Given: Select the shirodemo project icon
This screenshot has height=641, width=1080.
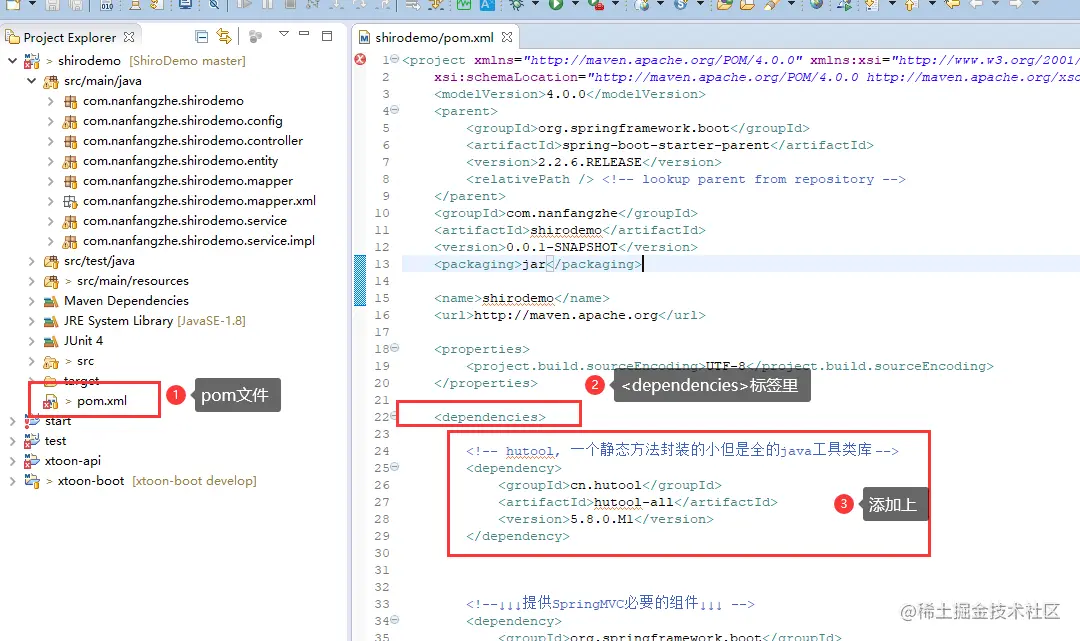Looking at the screenshot, I should pos(32,61).
